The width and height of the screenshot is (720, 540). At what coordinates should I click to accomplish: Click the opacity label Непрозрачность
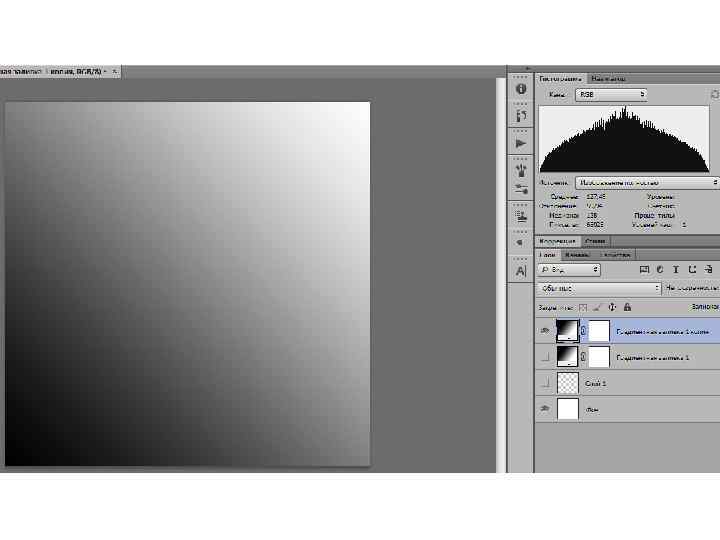pos(692,288)
